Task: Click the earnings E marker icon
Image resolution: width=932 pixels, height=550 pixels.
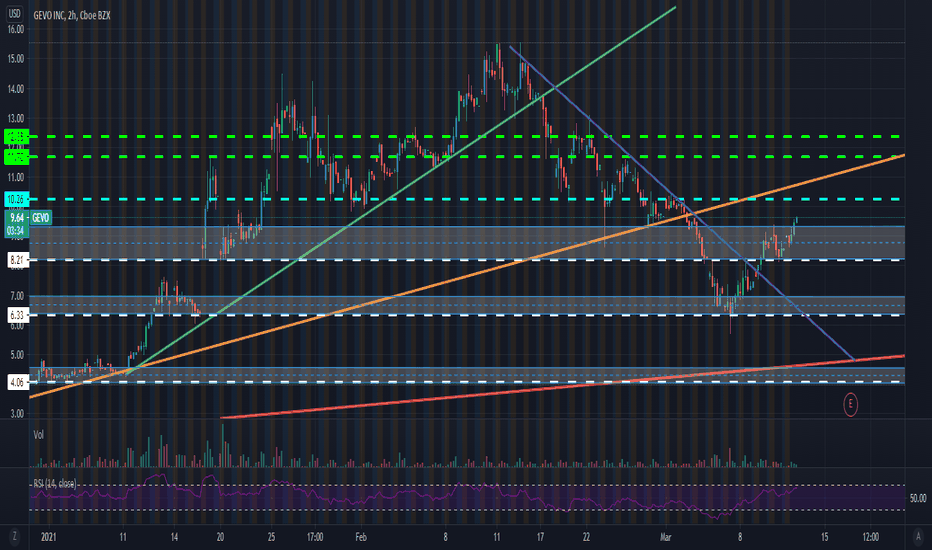Action: (x=851, y=404)
